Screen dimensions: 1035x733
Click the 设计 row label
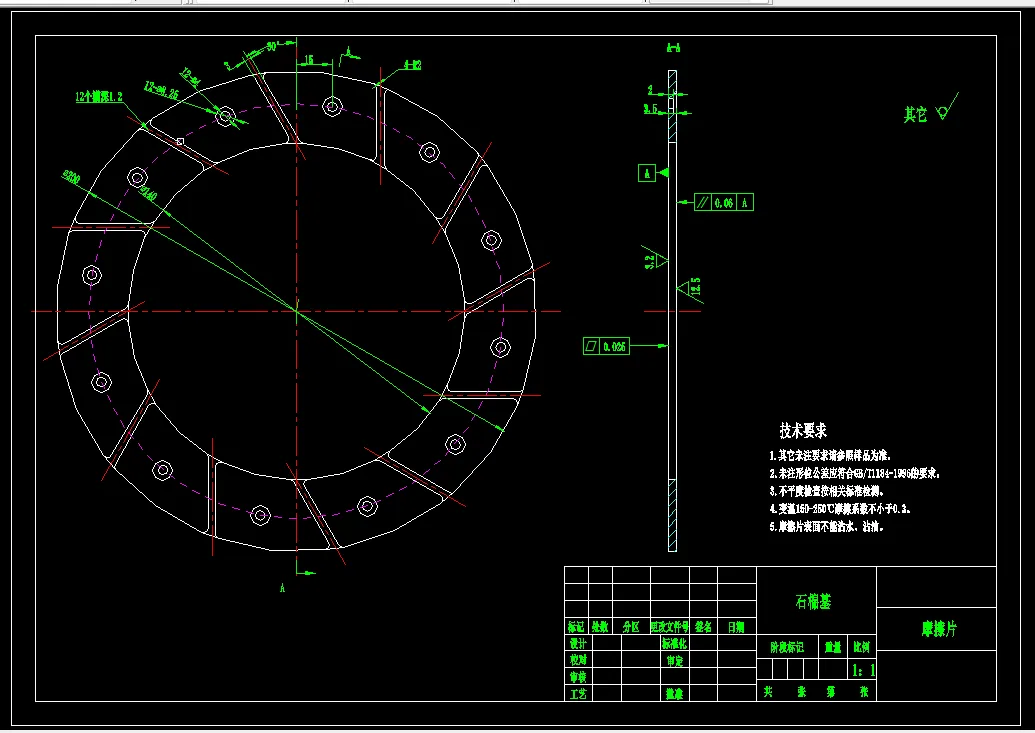(x=578, y=643)
